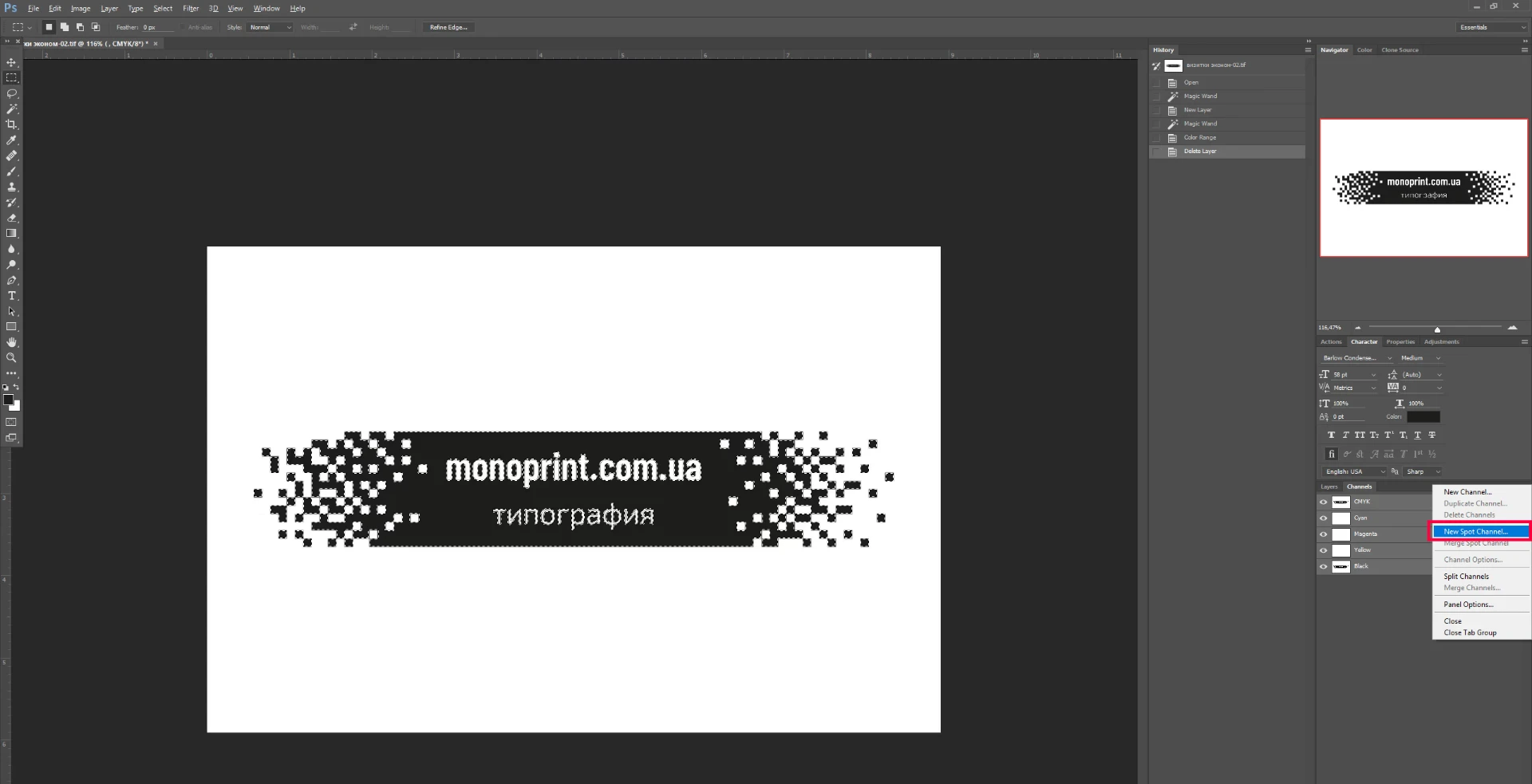Toggle All Caps in the Character panel
Viewport: 1532px width, 784px height.
click(x=1360, y=435)
